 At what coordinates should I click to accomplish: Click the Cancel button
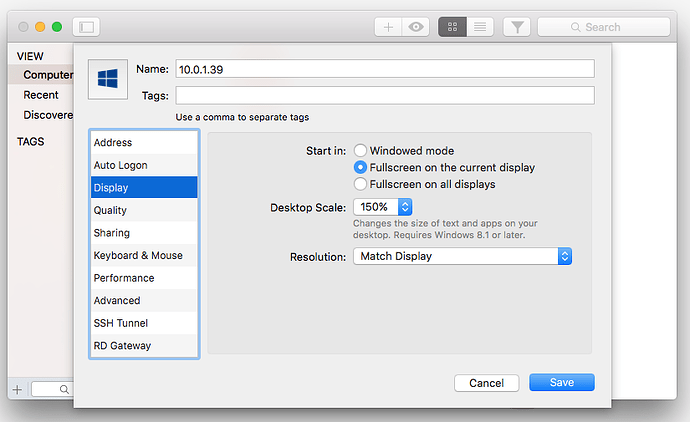click(x=486, y=383)
